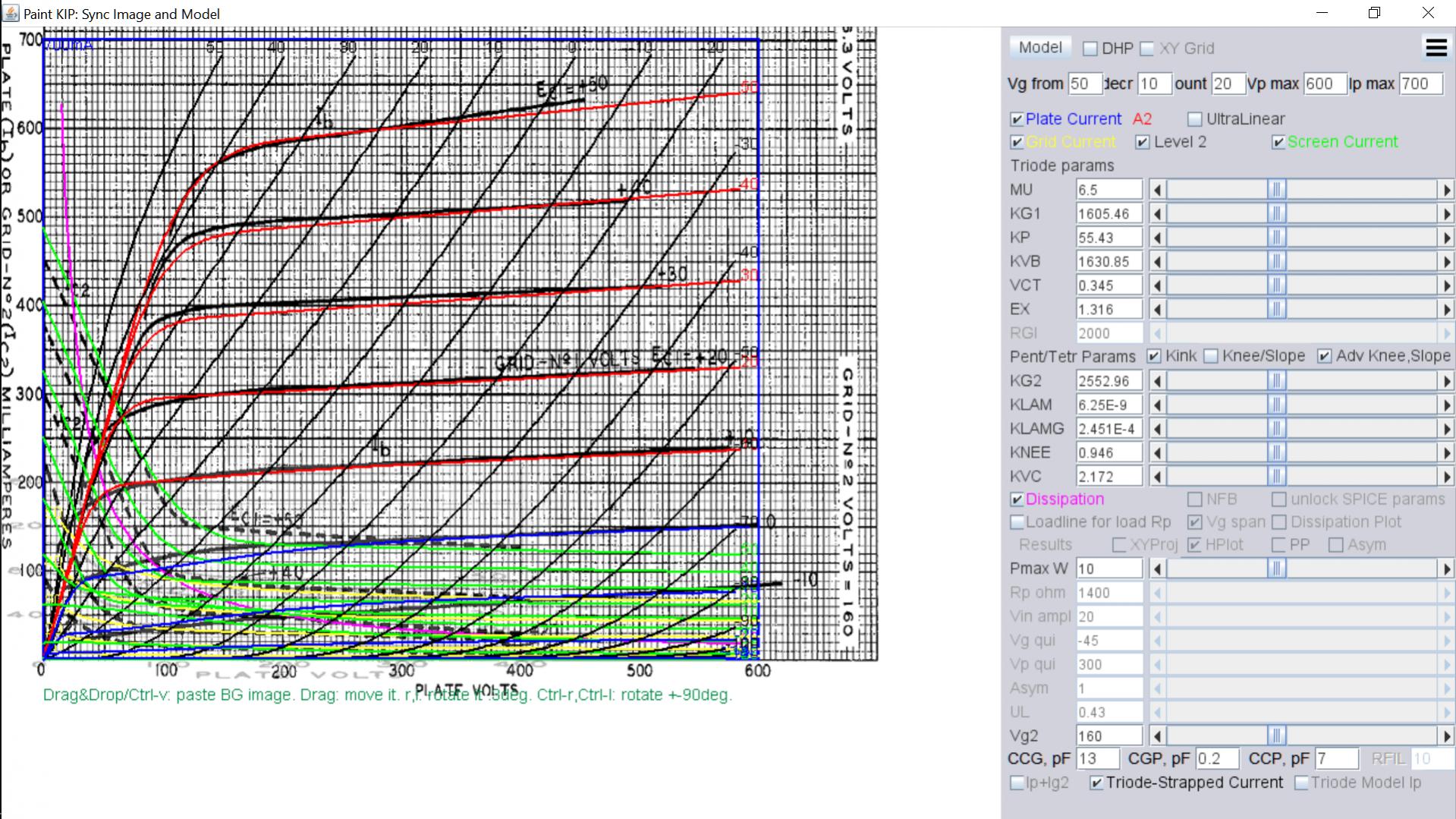Image resolution: width=1456 pixels, height=819 pixels.
Task: Increase KNEE with the right arrow
Action: coord(1446,453)
